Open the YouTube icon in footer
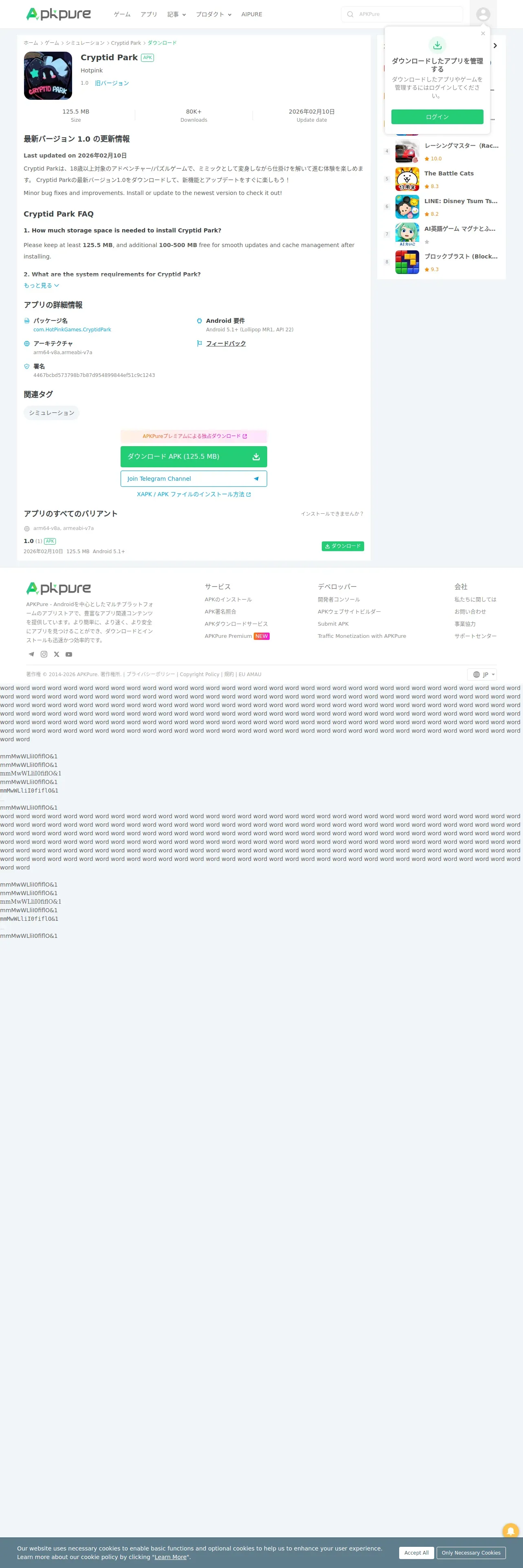The height and width of the screenshot is (1568, 523). [69, 654]
